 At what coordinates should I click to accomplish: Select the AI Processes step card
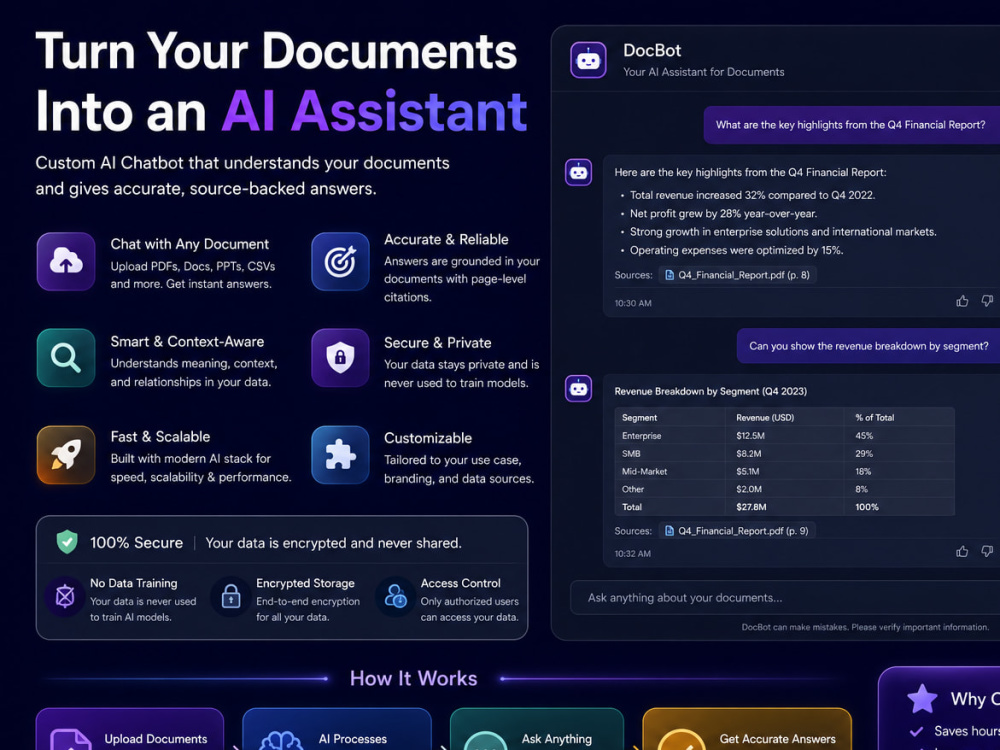click(337, 729)
